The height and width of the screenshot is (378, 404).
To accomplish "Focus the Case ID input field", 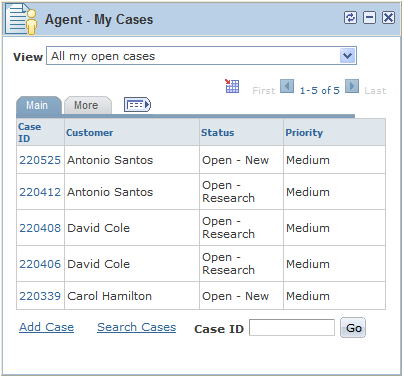I will (x=292, y=327).
